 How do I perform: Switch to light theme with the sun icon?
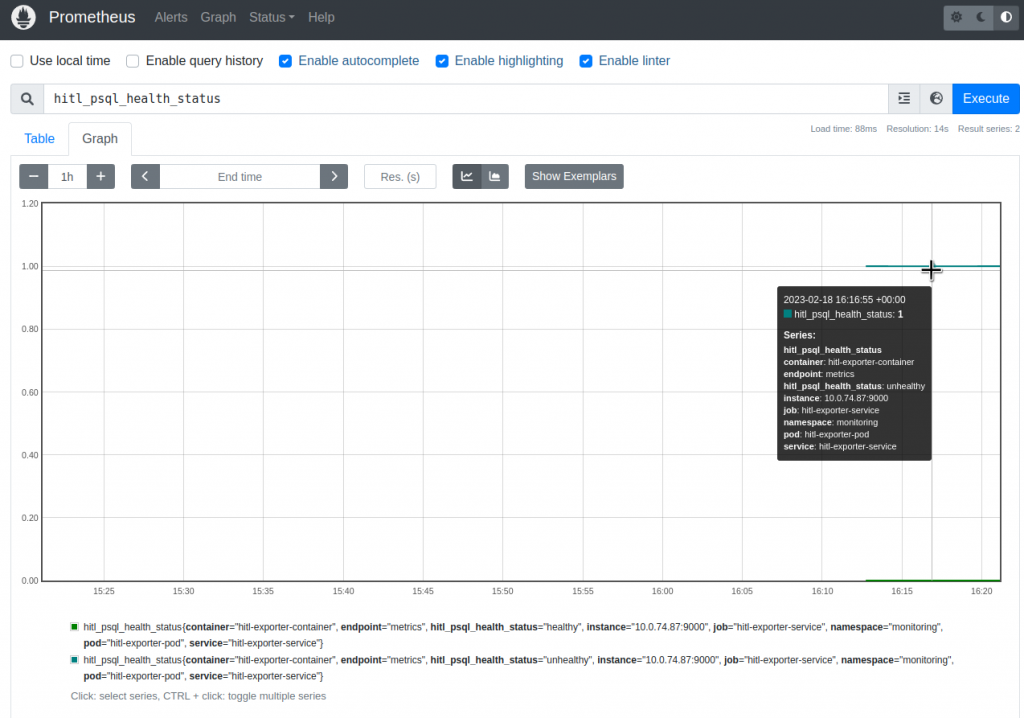[957, 17]
